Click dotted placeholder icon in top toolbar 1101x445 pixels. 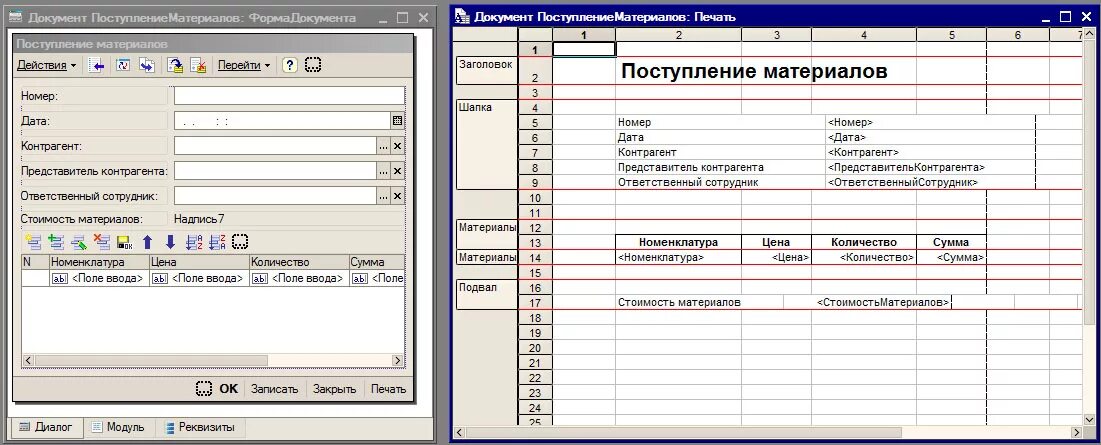[x=313, y=65]
